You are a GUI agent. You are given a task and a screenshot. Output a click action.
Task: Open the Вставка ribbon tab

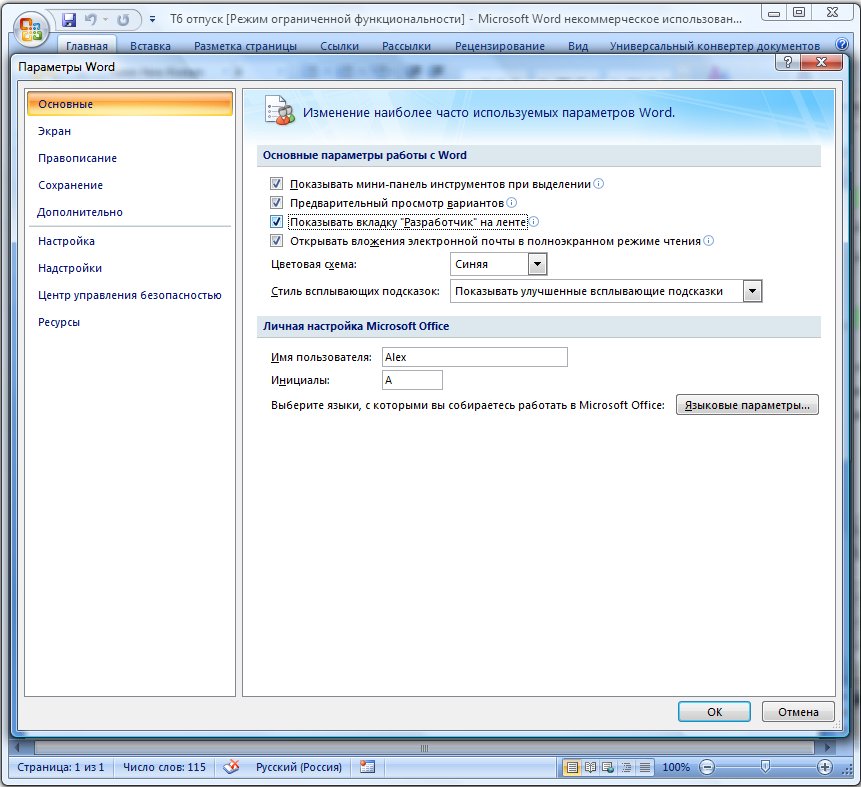(150, 46)
